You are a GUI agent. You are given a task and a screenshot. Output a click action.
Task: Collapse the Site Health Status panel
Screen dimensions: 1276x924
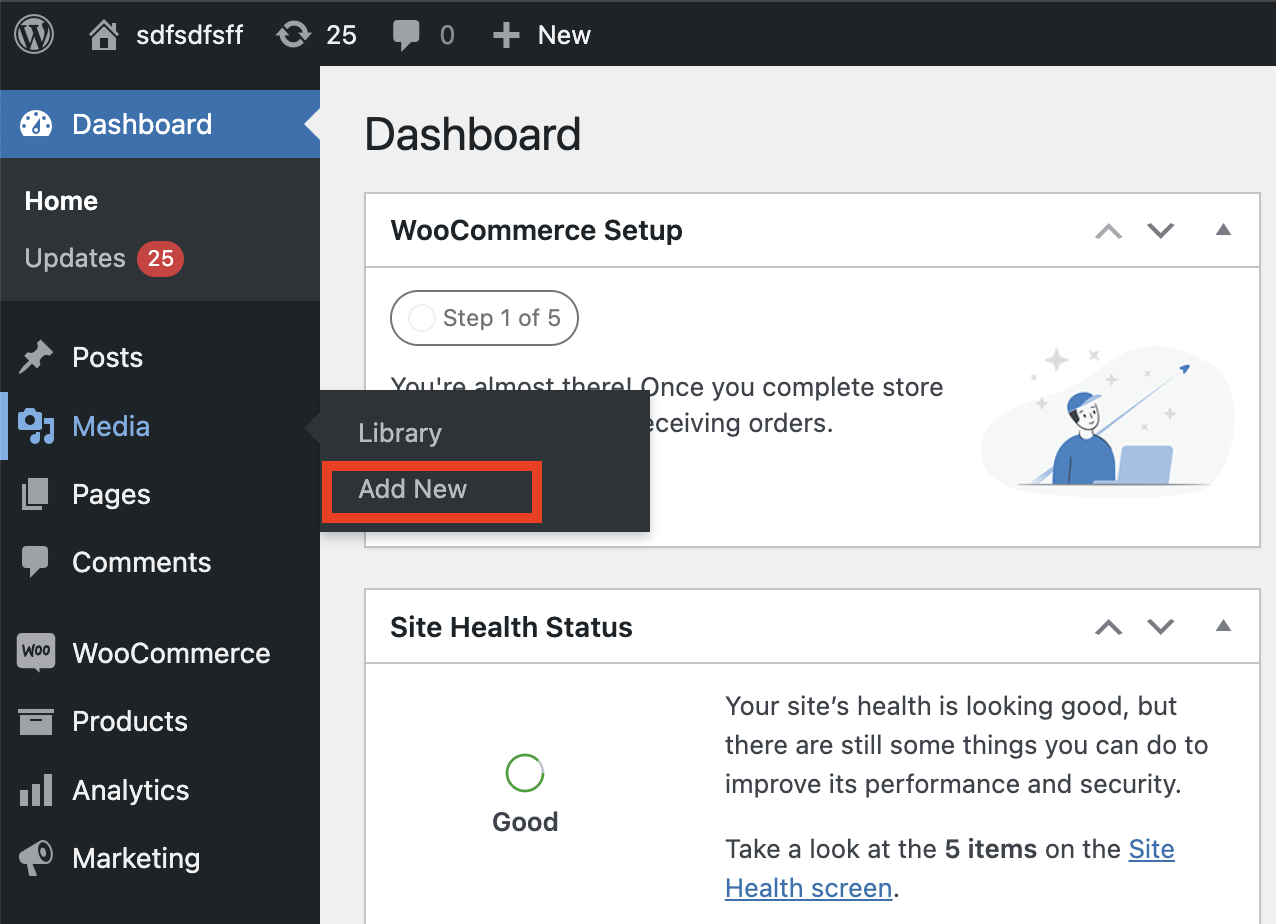tap(1222, 626)
